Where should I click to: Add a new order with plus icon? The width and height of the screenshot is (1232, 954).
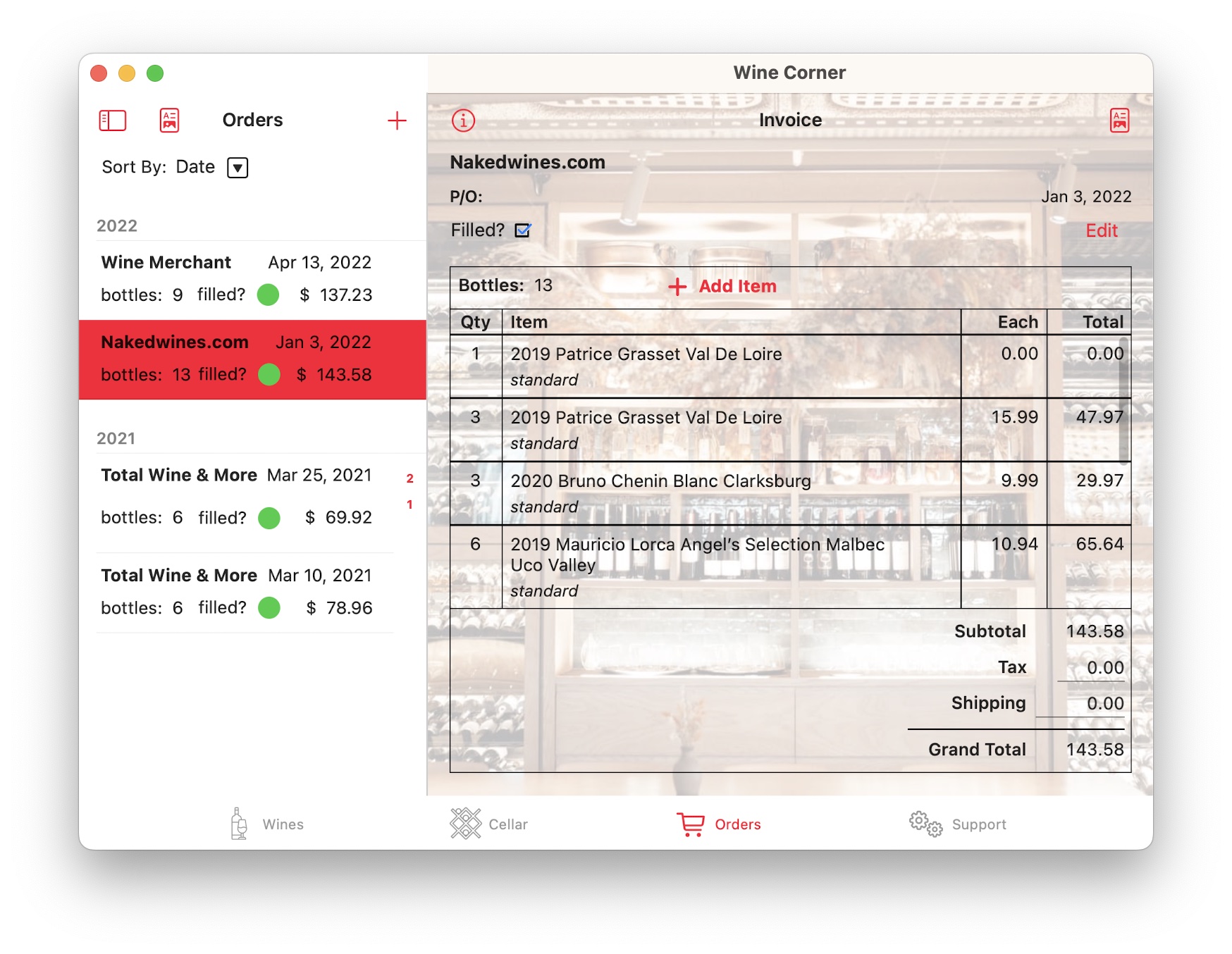(397, 120)
